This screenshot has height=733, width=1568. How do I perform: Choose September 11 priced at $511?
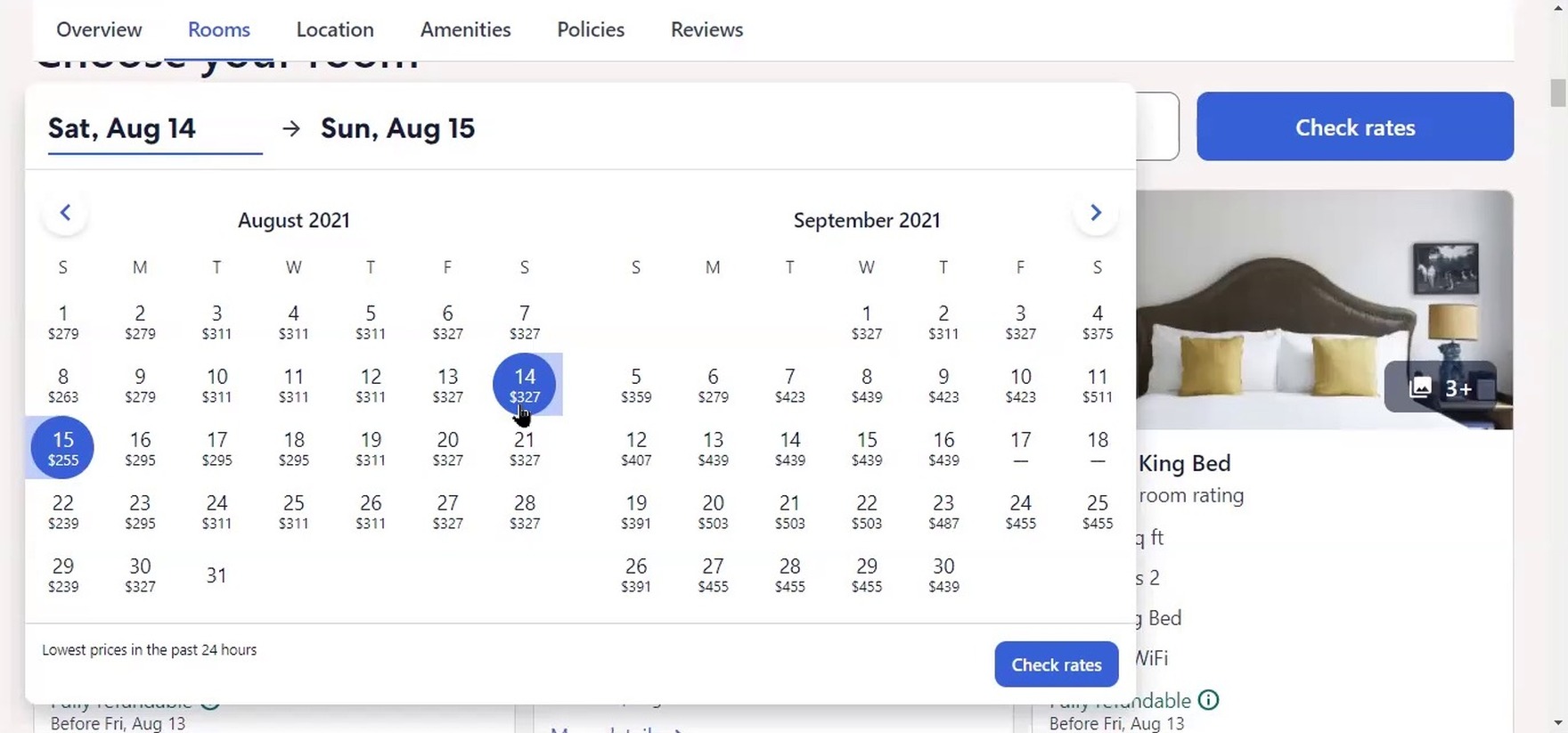[x=1097, y=385]
